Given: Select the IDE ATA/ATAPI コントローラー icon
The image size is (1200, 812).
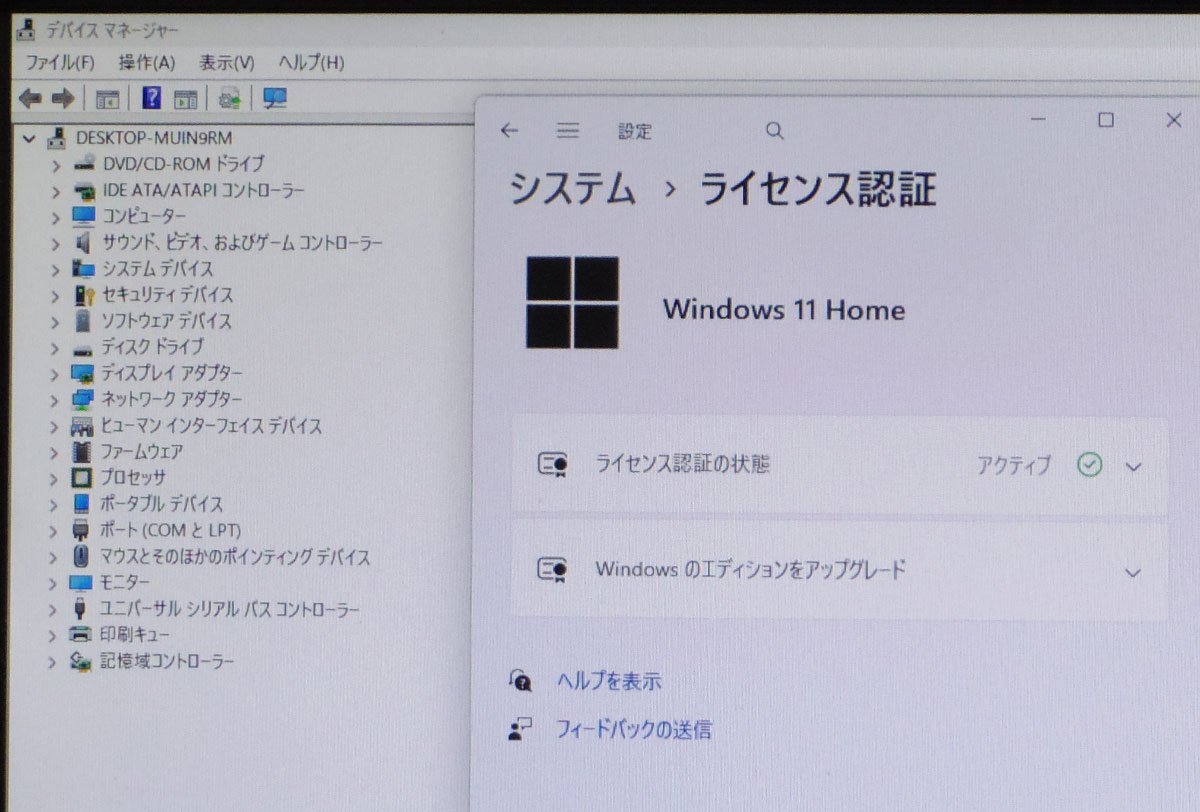Looking at the screenshot, I should point(84,189).
